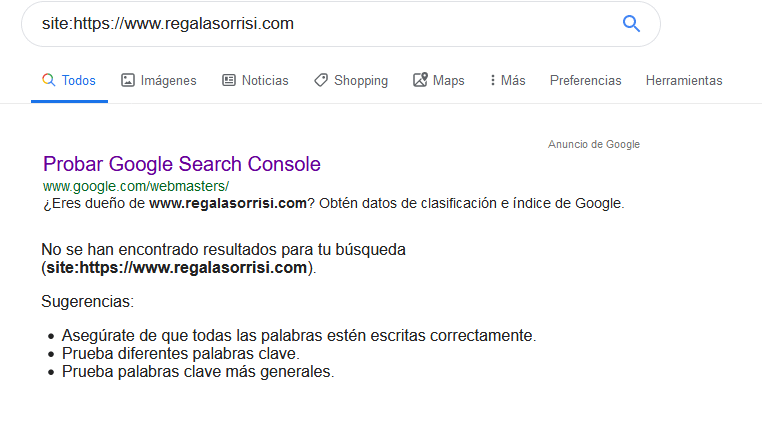The image size is (762, 437).
Task: Click the blue search magnifier icon
Action: (x=631, y=23)
